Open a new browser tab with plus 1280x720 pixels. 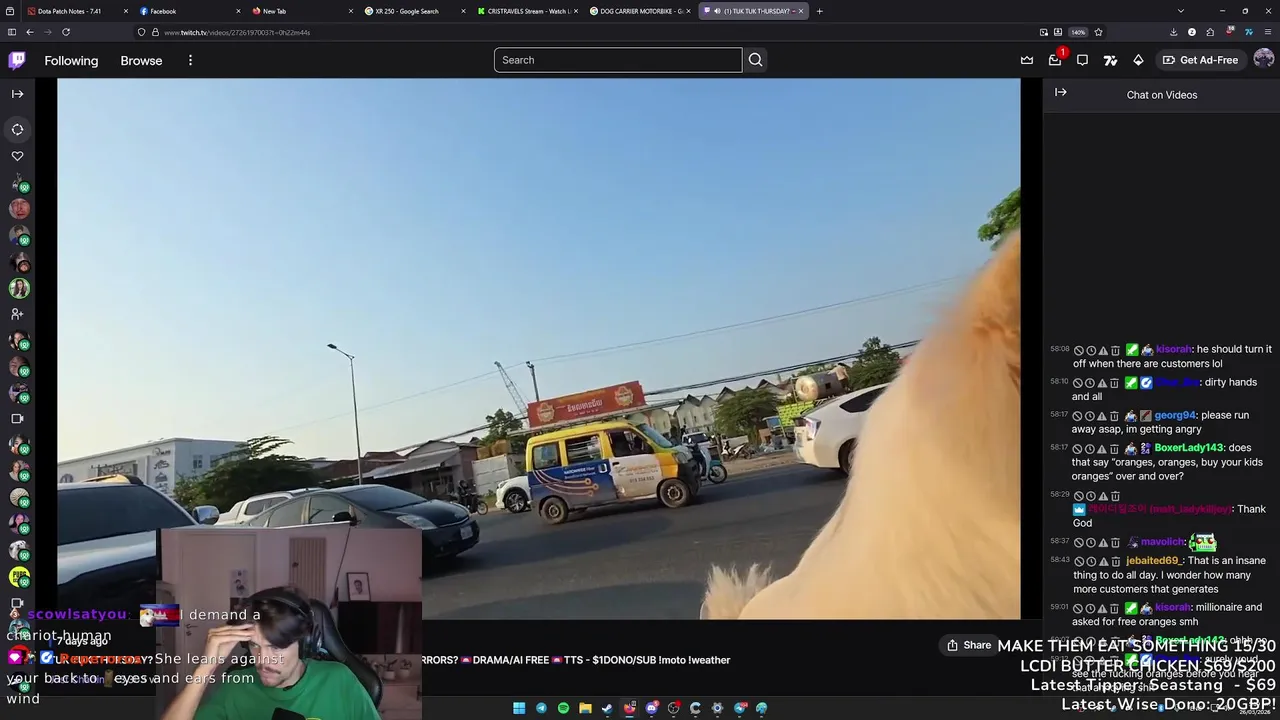[819, 11]
